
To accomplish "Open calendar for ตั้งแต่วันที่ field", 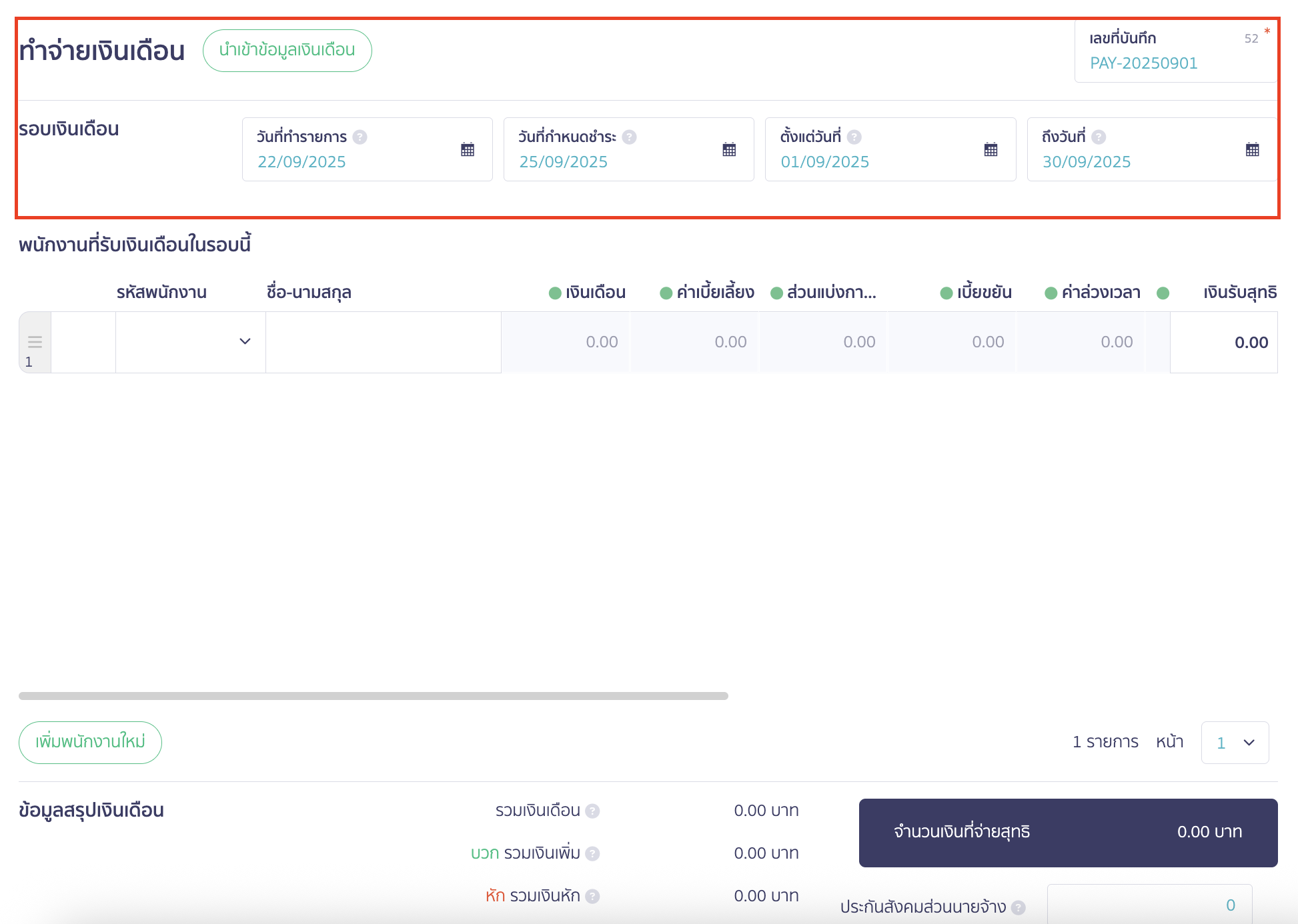I will 991,149.
